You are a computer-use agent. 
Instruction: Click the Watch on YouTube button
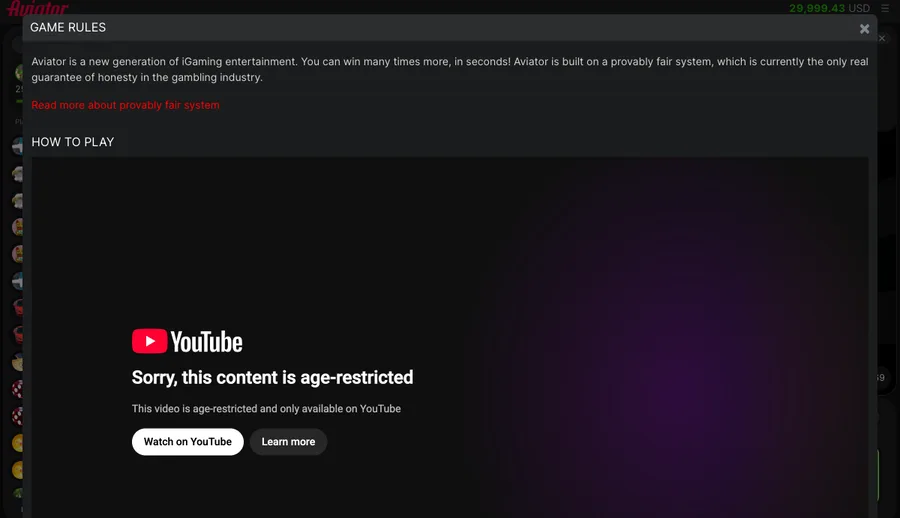pyautogui.click(x=188, y=442)
